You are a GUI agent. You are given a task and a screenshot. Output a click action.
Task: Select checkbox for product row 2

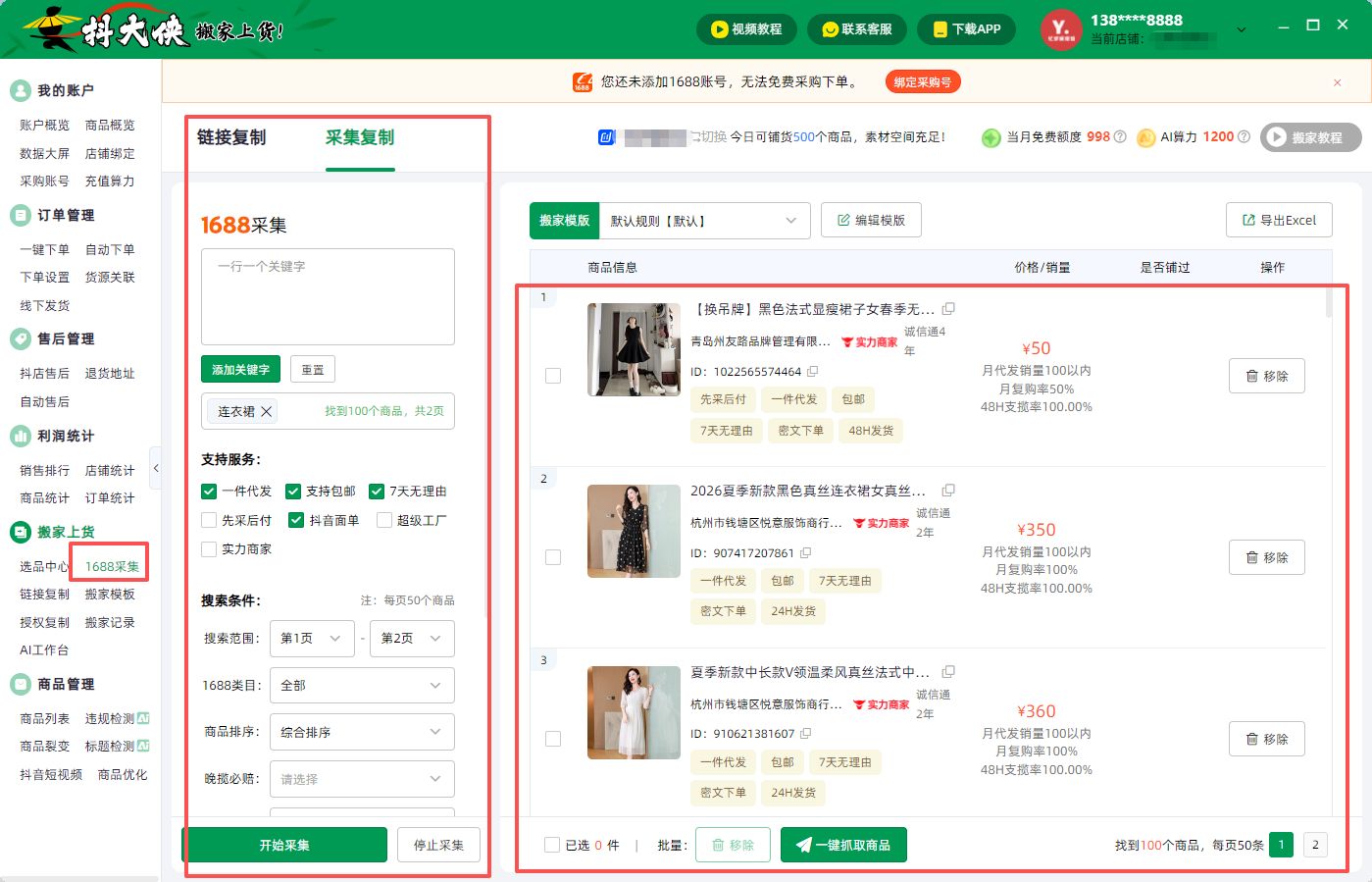pos(553,557)
